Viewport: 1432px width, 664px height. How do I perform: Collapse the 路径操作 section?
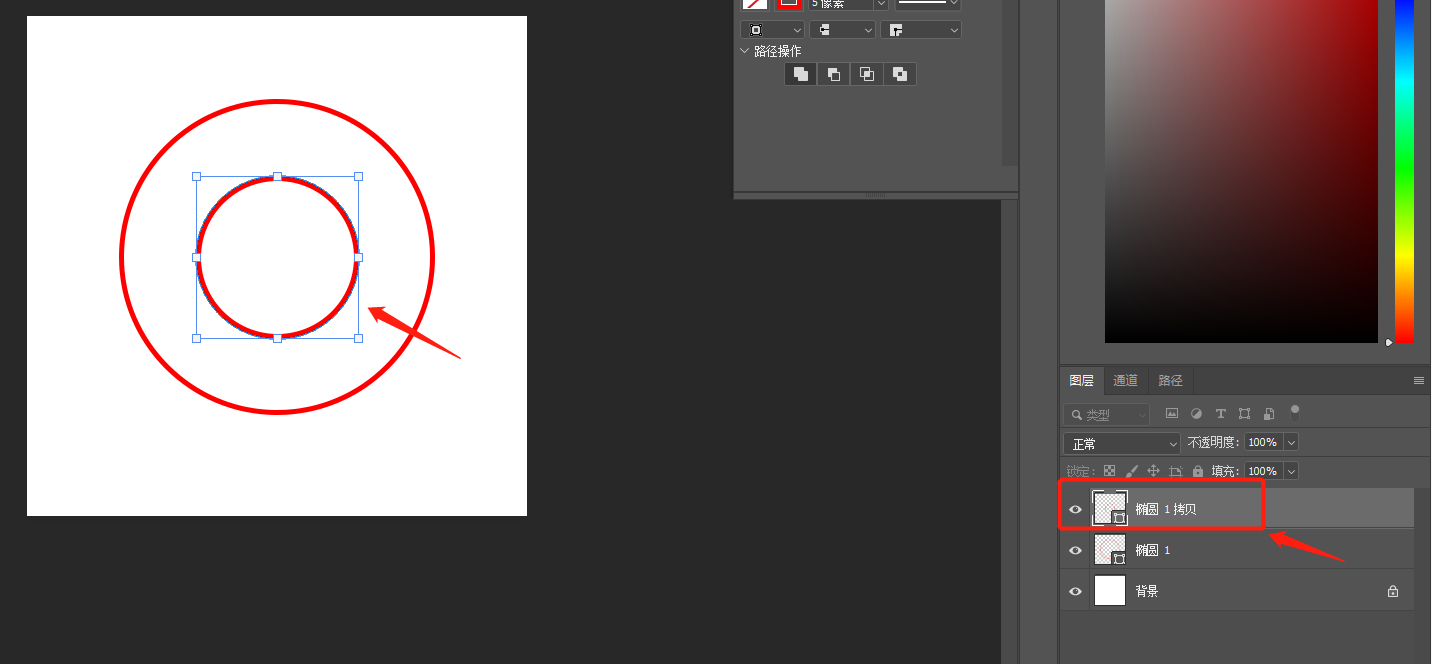point(744,51)
